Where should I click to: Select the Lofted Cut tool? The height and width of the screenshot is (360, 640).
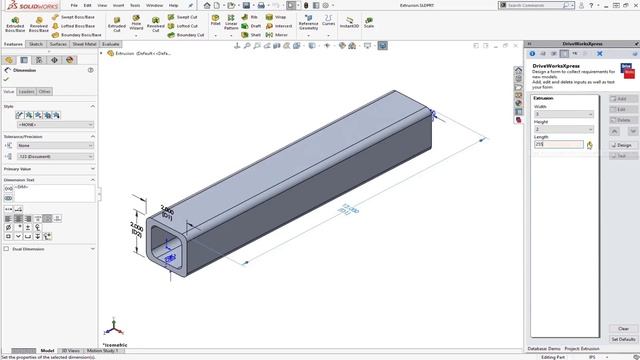[183, 26]
